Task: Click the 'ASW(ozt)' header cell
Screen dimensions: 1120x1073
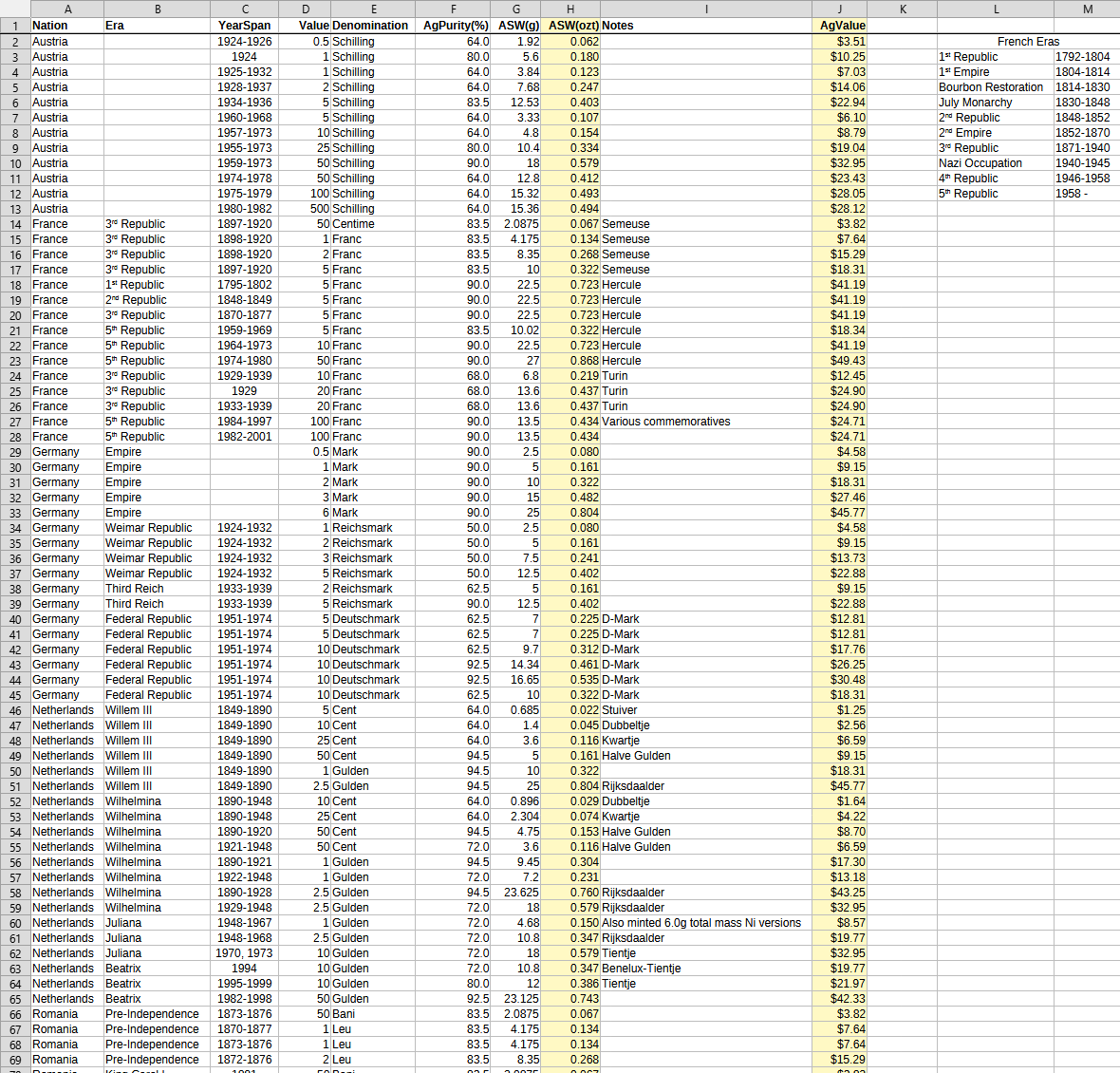Action: 570,26
